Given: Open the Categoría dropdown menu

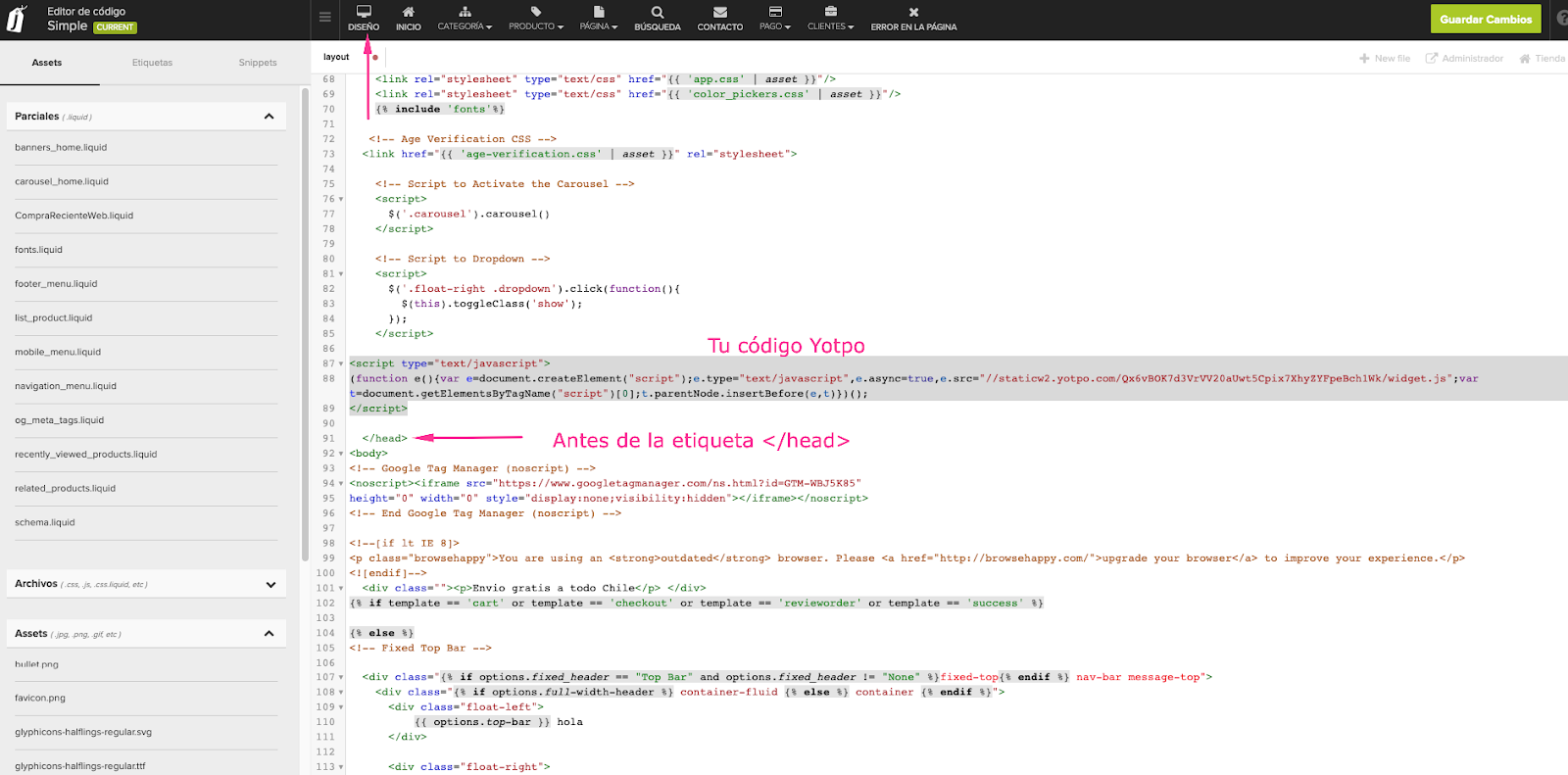Looking at the screenshot, I should (465, 26).
